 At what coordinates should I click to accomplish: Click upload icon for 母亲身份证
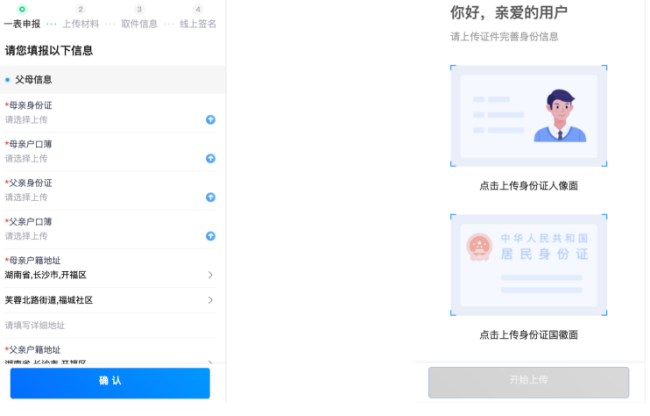click(x=211, y=119)
